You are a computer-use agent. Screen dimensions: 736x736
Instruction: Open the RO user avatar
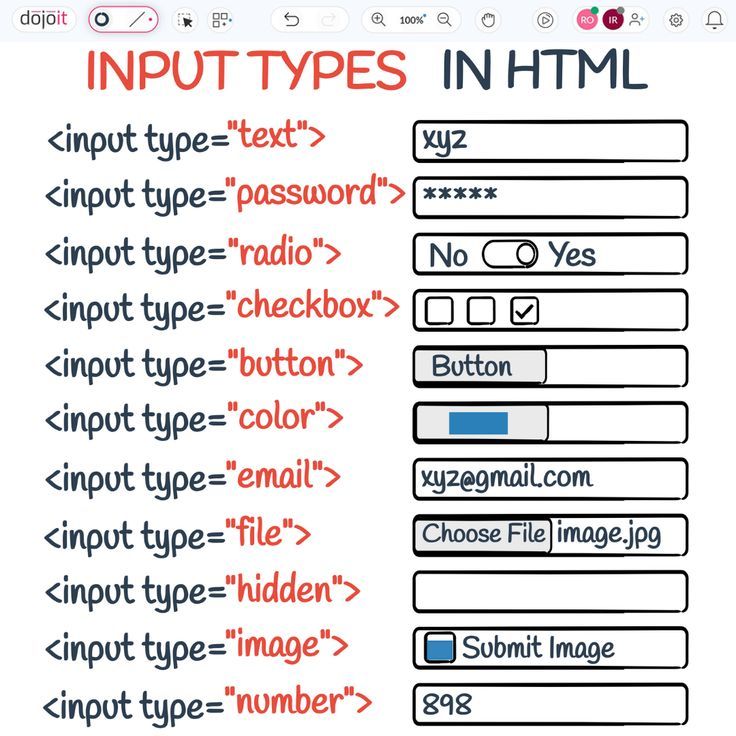(x=587, y=20)
